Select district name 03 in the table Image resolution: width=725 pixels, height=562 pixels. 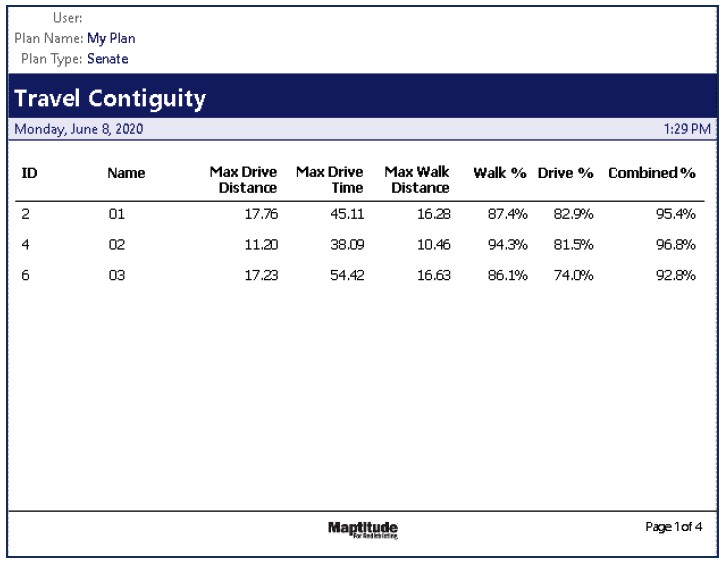point(117,277)
